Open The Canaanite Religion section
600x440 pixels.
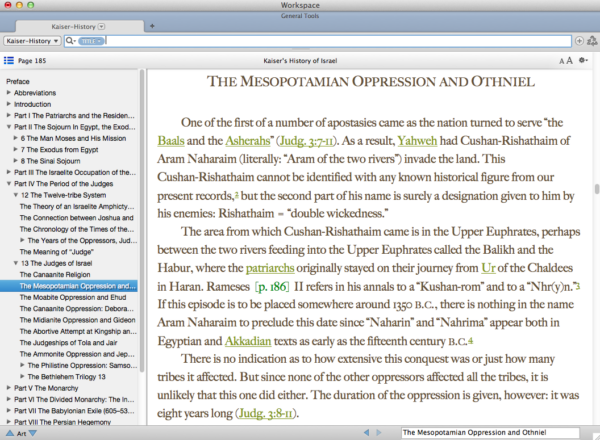[55, 274]
